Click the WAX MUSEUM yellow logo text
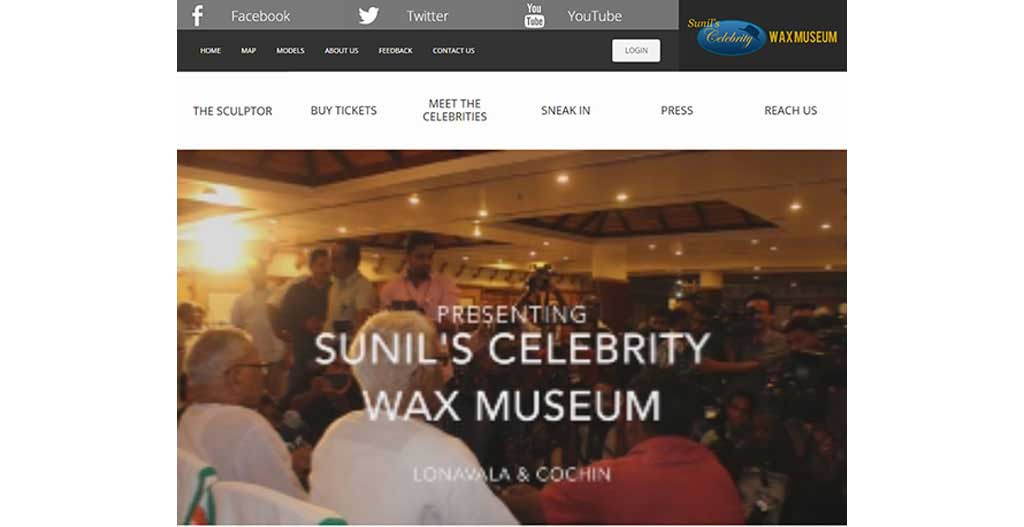This screenshot has height=527, width=1024. tap(803, 37)
